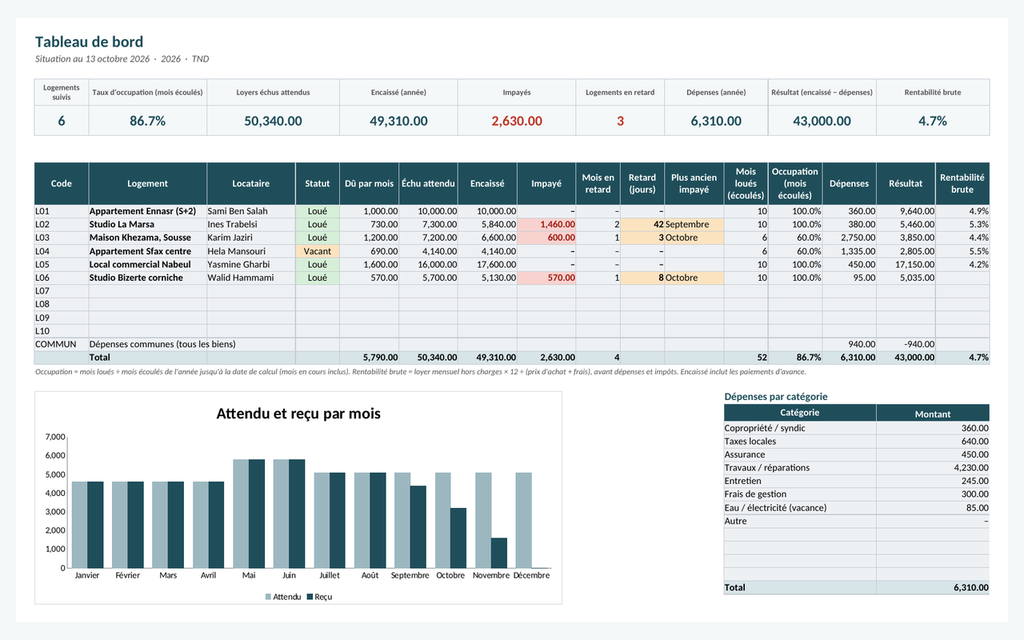Select cell Appartement Ennasr (S+2)

[x=147, y=211]
